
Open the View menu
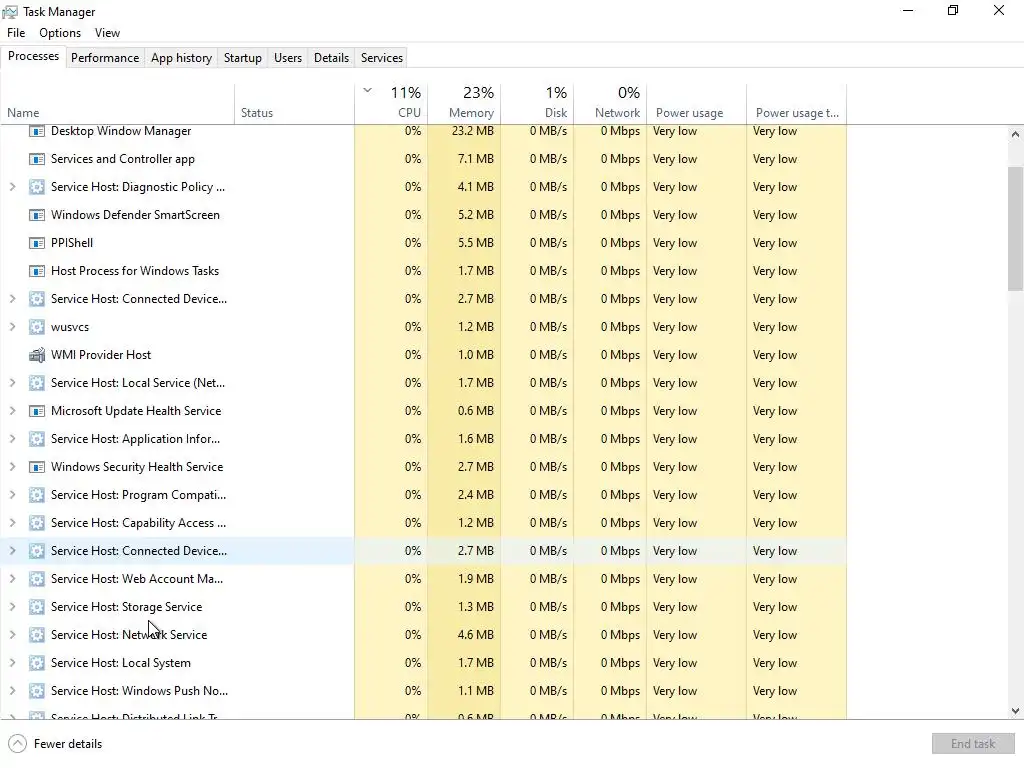107,33
